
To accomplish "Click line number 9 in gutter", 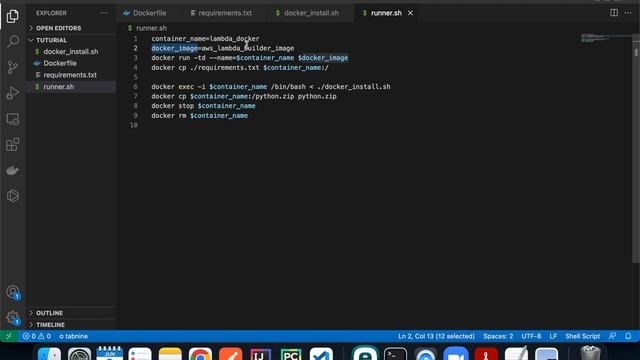I will [x=135, y=116].
